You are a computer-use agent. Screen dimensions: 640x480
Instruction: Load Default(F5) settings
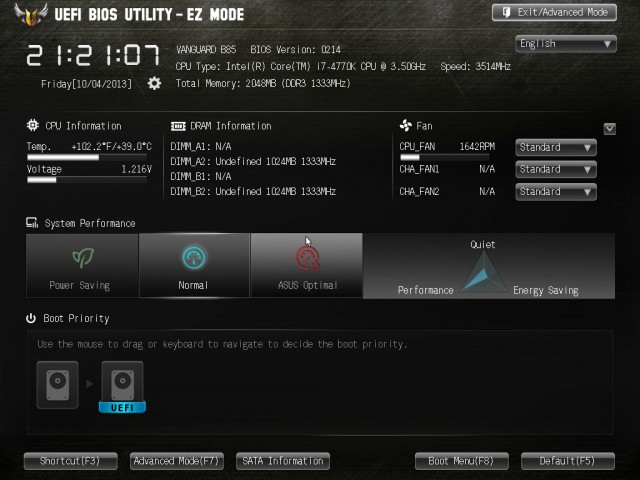568,461
